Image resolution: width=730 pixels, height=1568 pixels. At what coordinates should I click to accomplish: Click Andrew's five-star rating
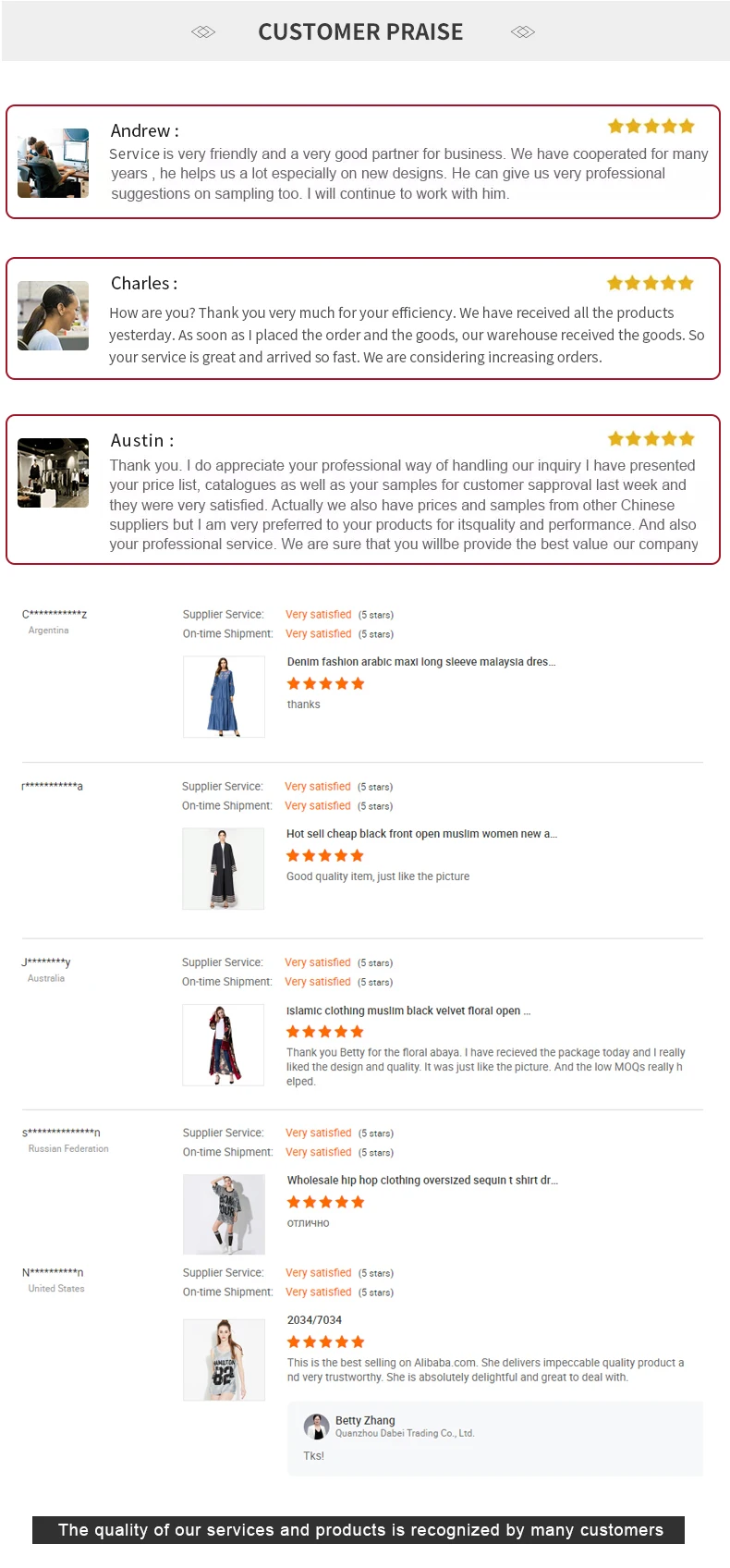pos(651,127)
